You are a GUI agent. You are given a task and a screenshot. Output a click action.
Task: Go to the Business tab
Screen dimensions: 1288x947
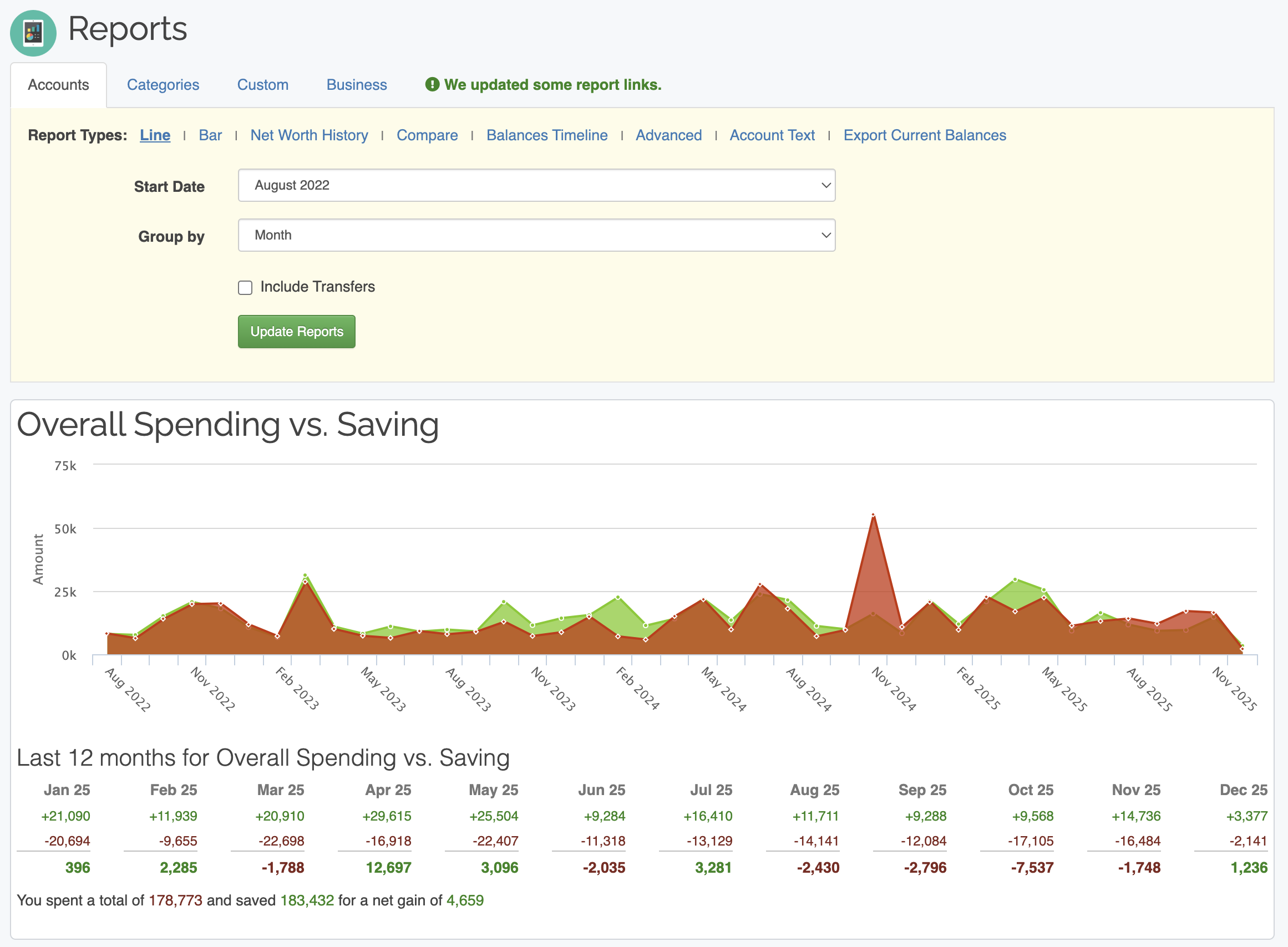(356, 85)
